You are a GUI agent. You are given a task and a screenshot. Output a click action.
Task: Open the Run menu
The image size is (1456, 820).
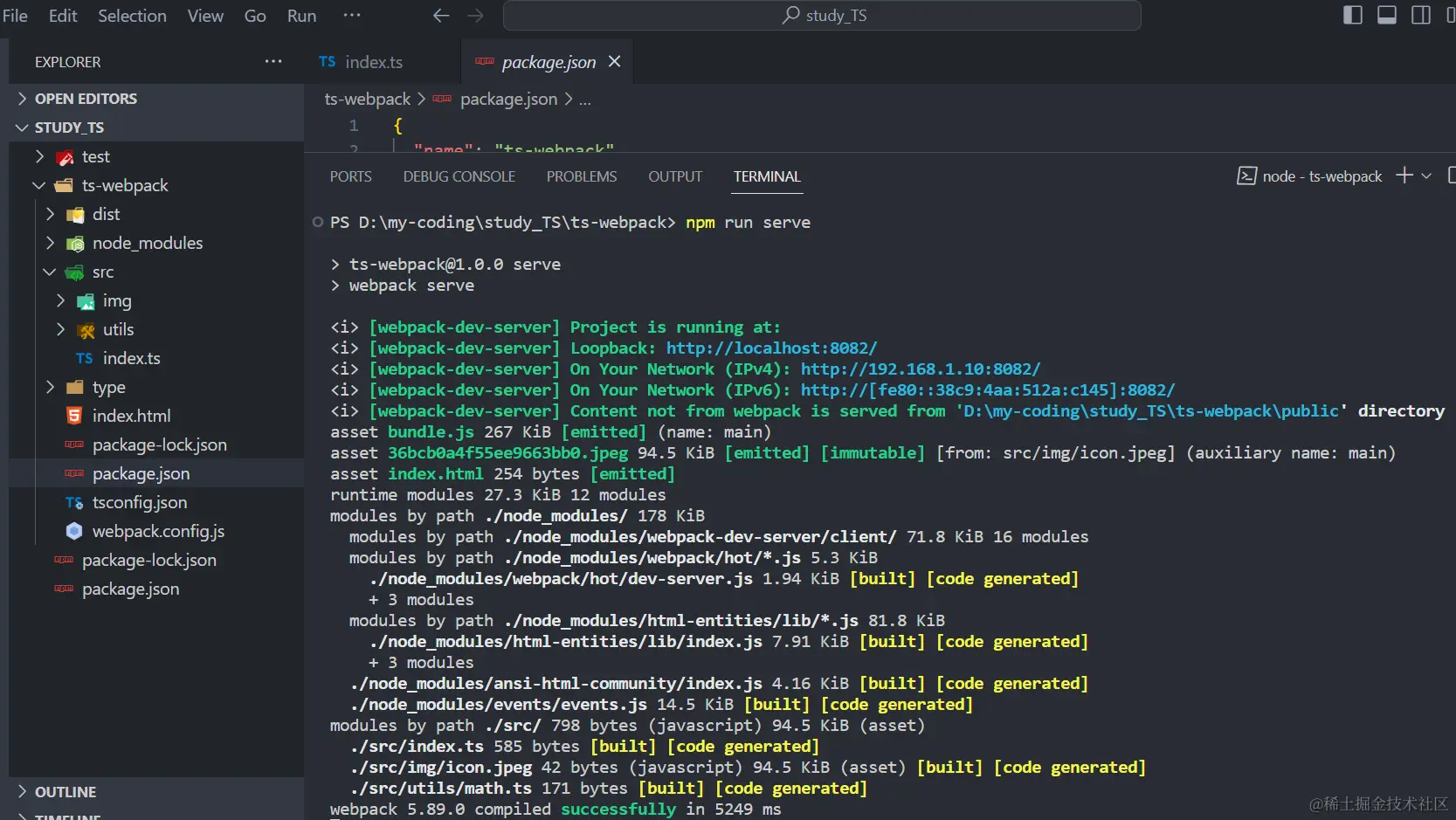(x=300, y=15)
